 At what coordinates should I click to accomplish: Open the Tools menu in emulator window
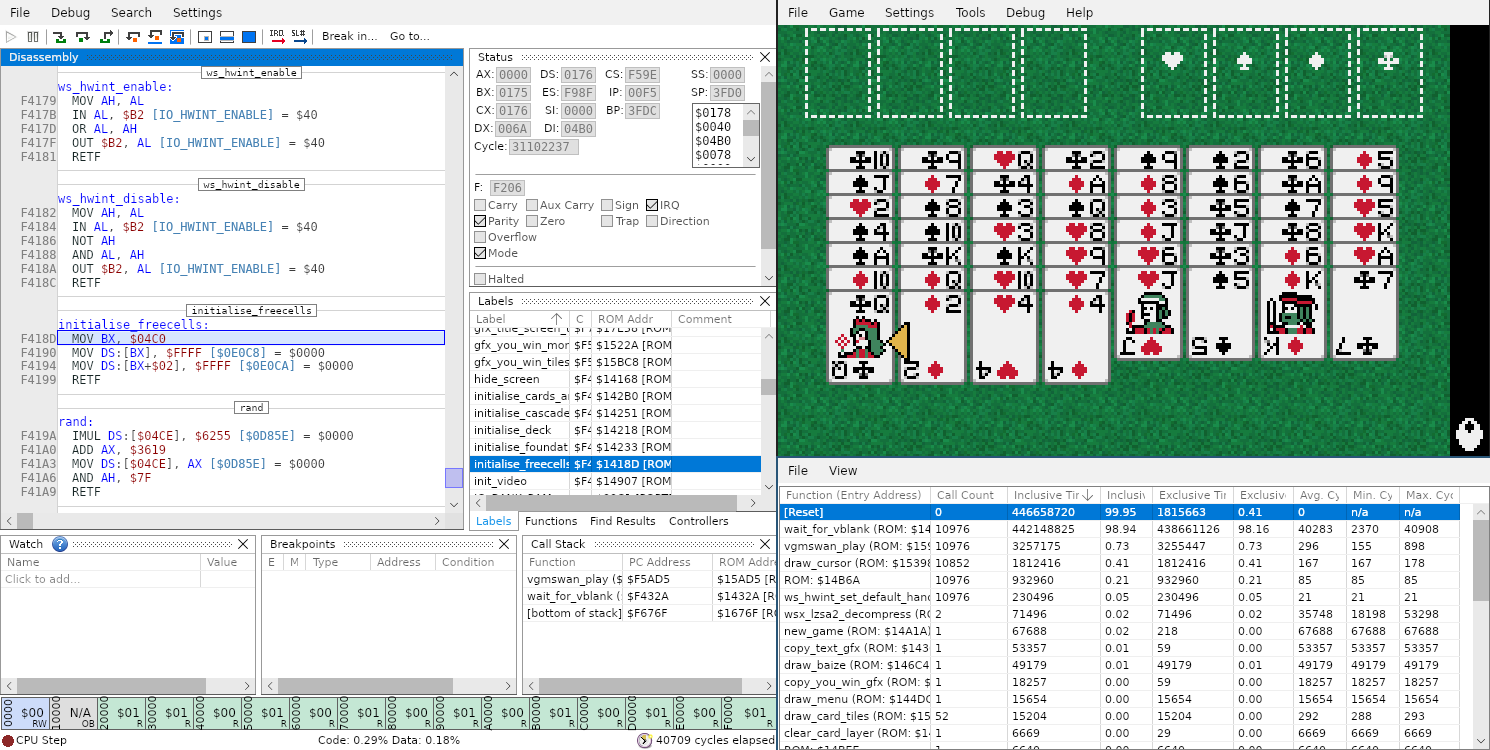[x=970, y=13]
